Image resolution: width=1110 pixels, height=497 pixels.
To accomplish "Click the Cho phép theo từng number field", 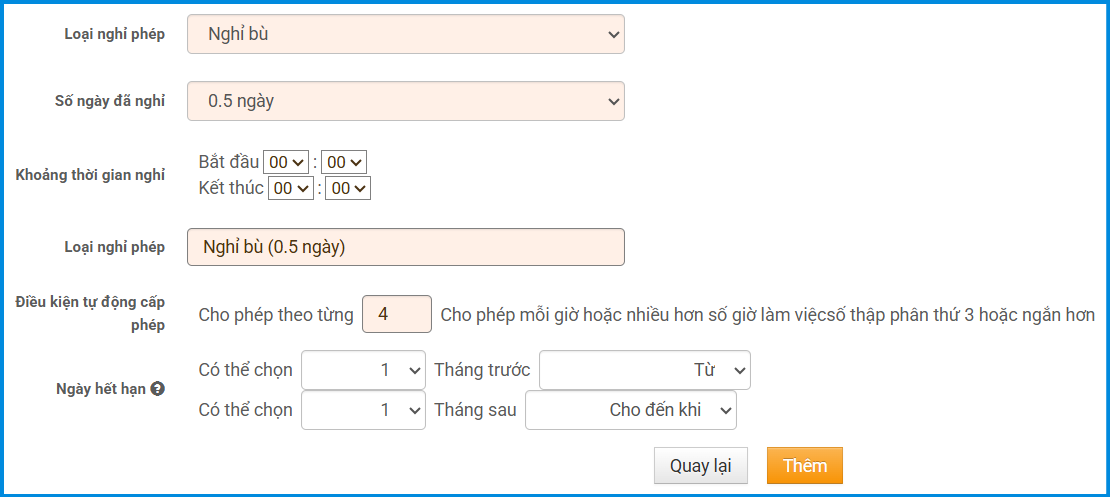I will [x=396, y=315].
